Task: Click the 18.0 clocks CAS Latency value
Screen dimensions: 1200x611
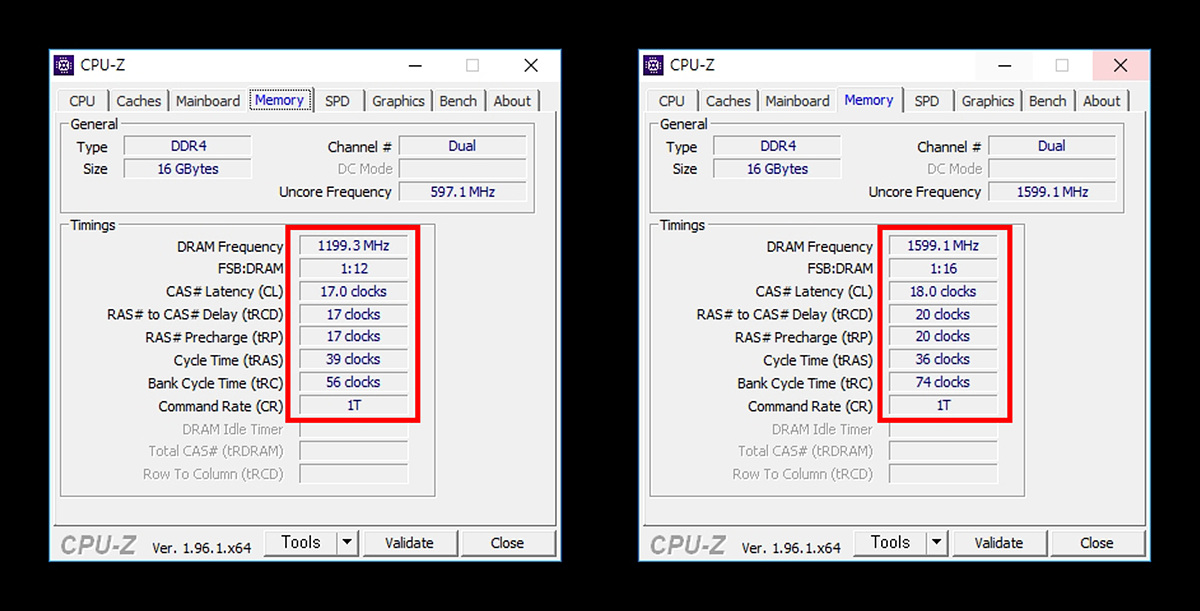Action: [943, 292]
